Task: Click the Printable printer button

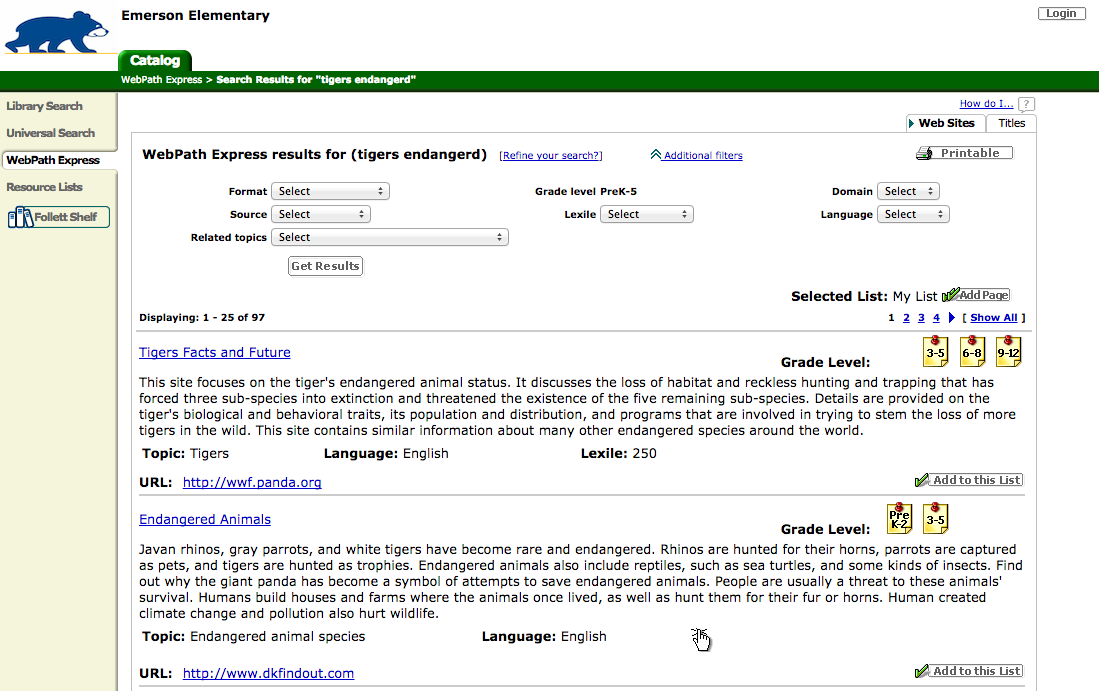Action: pyautogui.click(x=964, y=153)
